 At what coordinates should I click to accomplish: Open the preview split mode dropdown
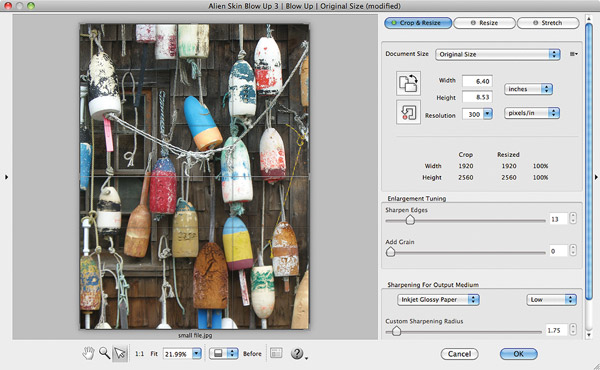pos(223,353)
